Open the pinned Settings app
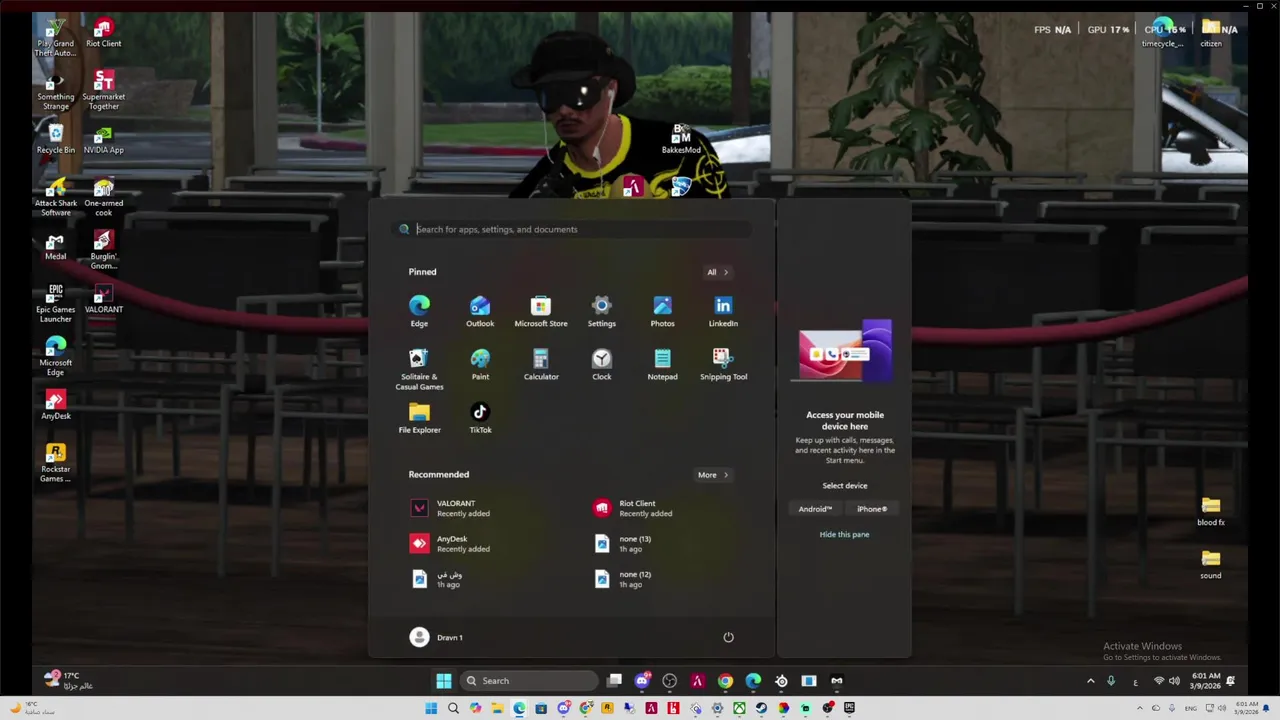 (601, 310)
